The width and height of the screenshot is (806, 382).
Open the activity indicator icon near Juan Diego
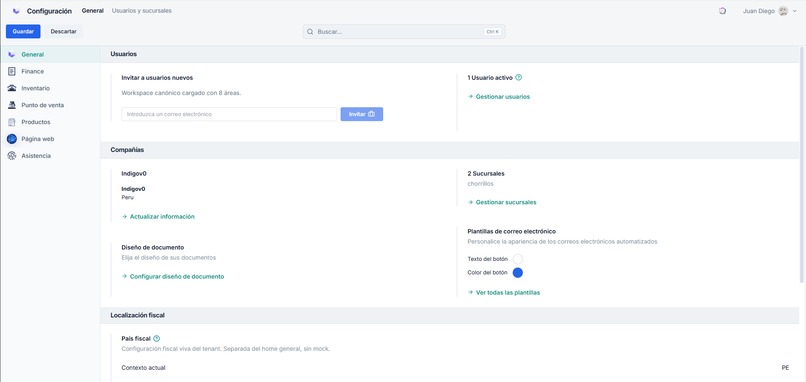pos(722,11)
